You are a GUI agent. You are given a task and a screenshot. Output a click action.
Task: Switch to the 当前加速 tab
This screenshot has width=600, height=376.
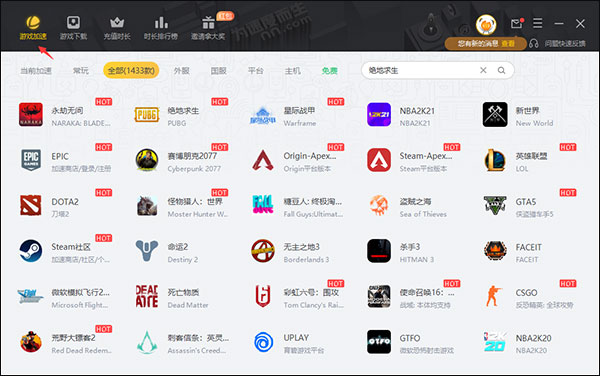click(36, 71)
